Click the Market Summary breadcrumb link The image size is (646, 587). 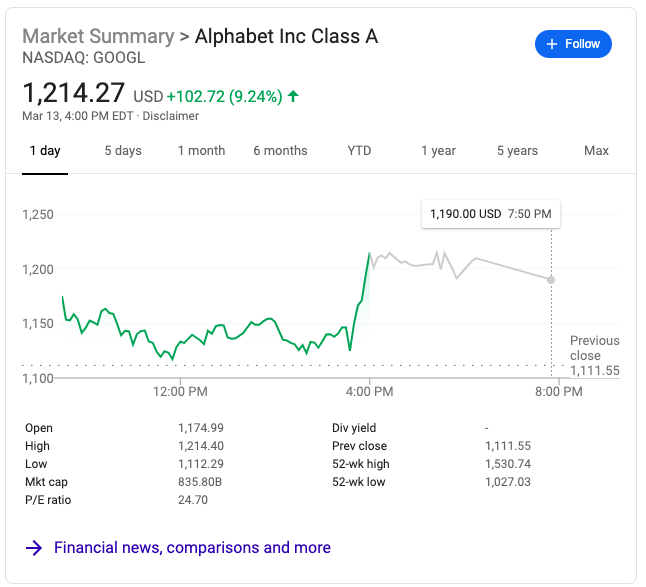pos(98,37)
